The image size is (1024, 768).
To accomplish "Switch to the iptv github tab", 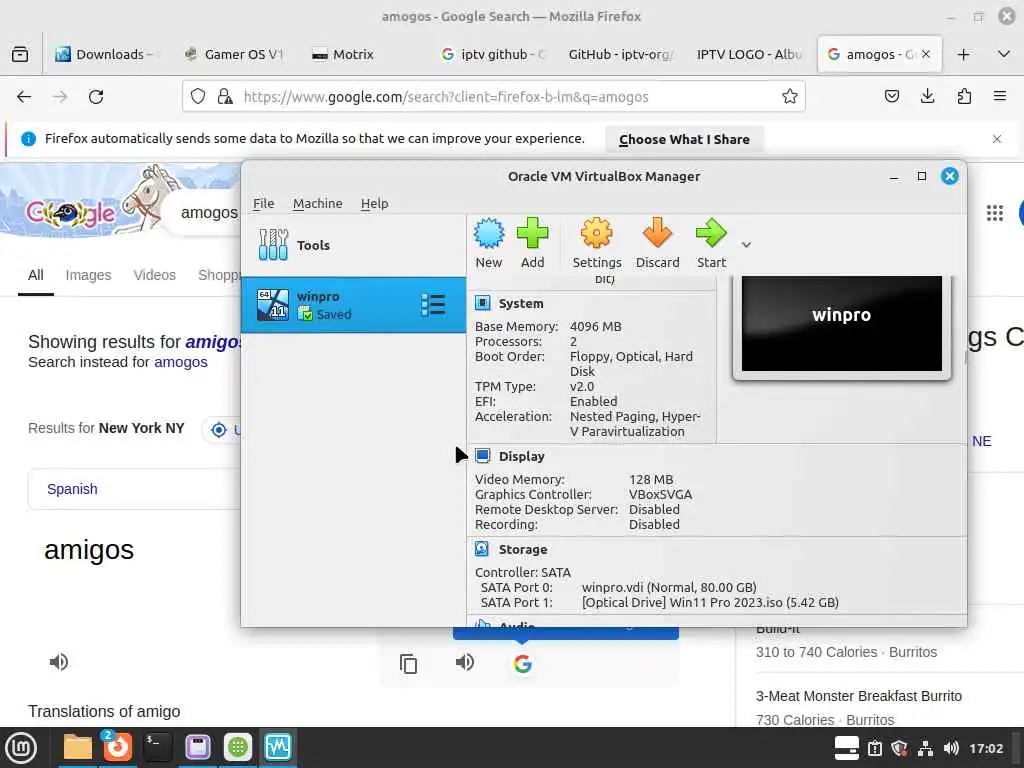I will 492,54.
